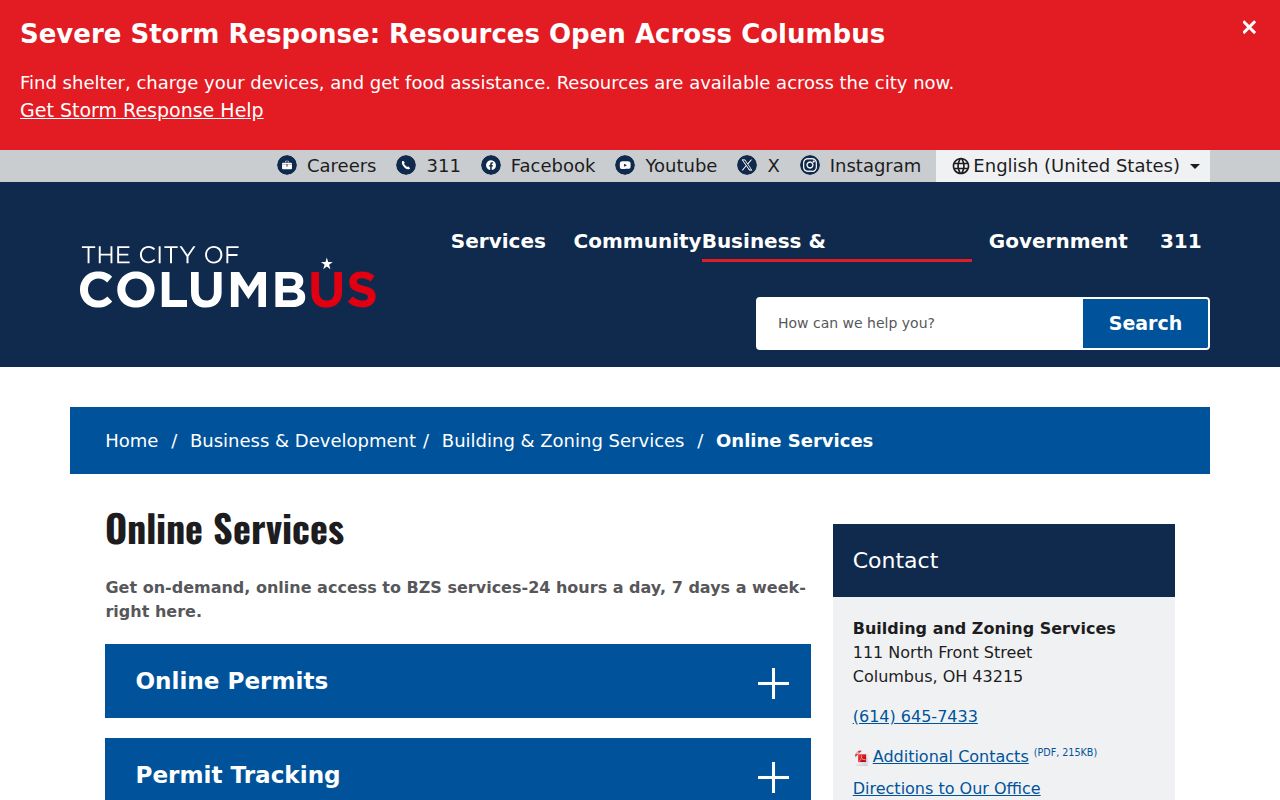Viewport: 1280px width, 800px height.
Task: Open the Services navigation menu
Action: click(498, 241)
